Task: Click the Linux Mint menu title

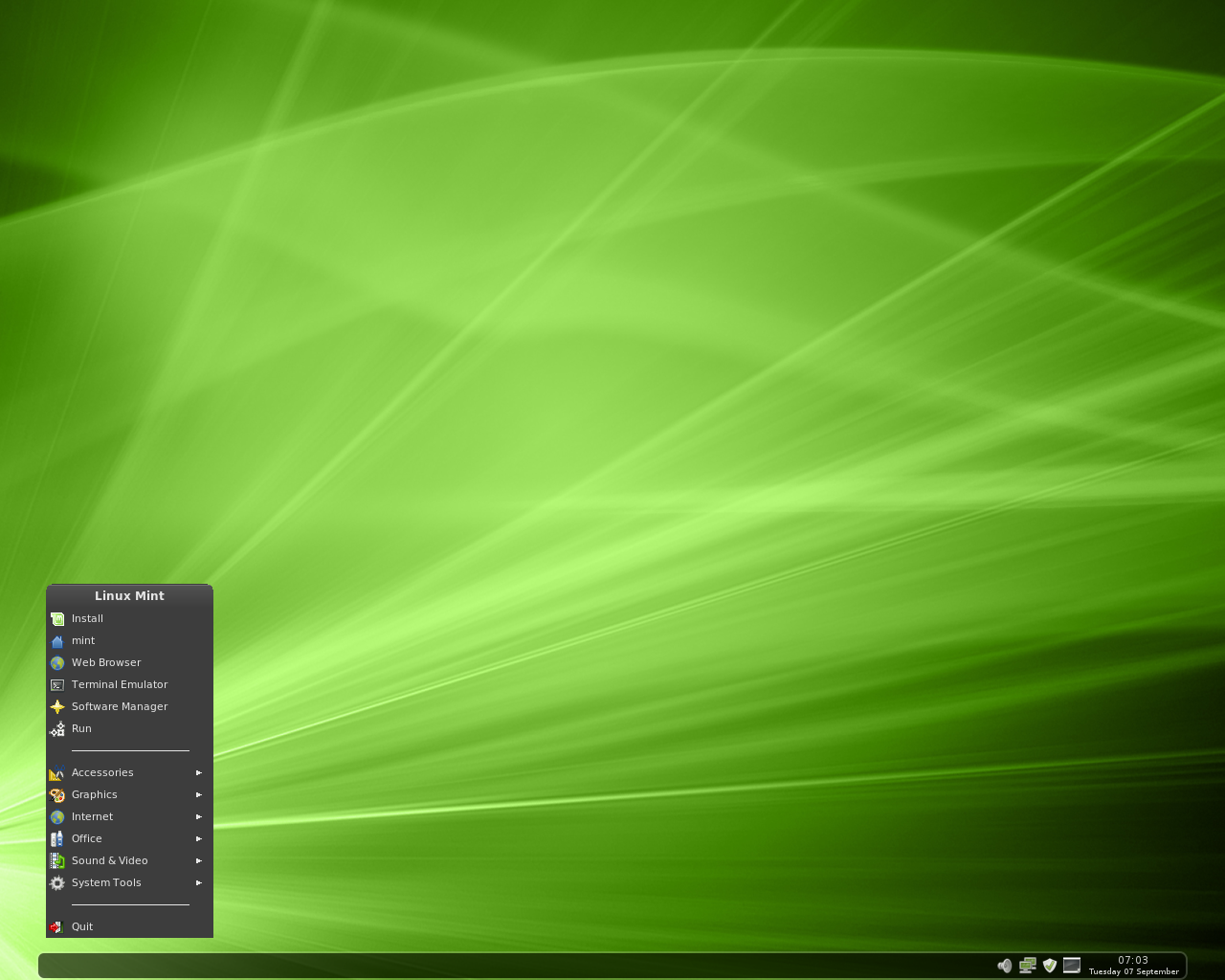Action: point(129,596)
